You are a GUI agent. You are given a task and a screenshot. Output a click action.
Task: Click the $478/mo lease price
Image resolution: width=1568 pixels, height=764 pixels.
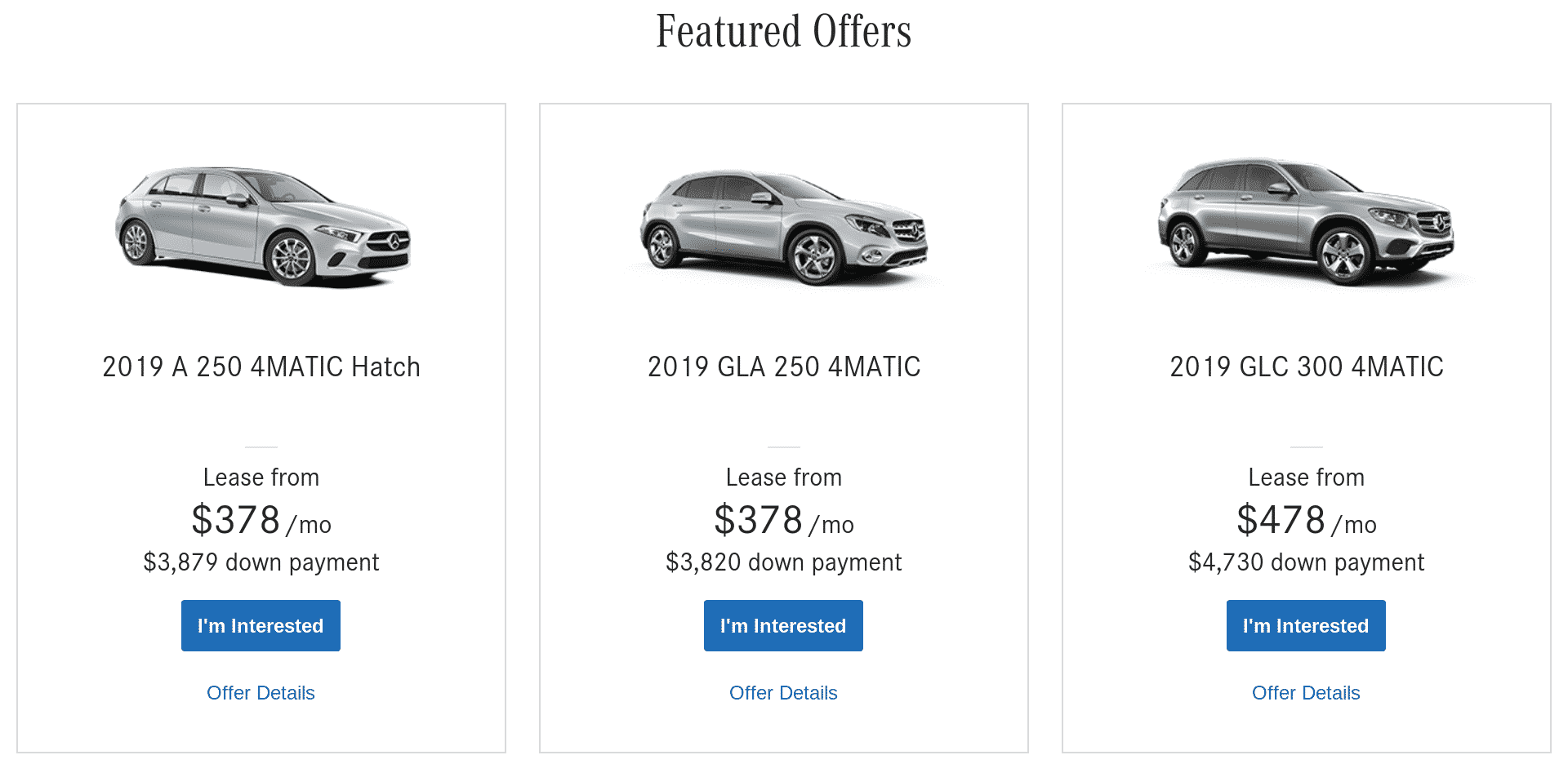click(1306, 521)
